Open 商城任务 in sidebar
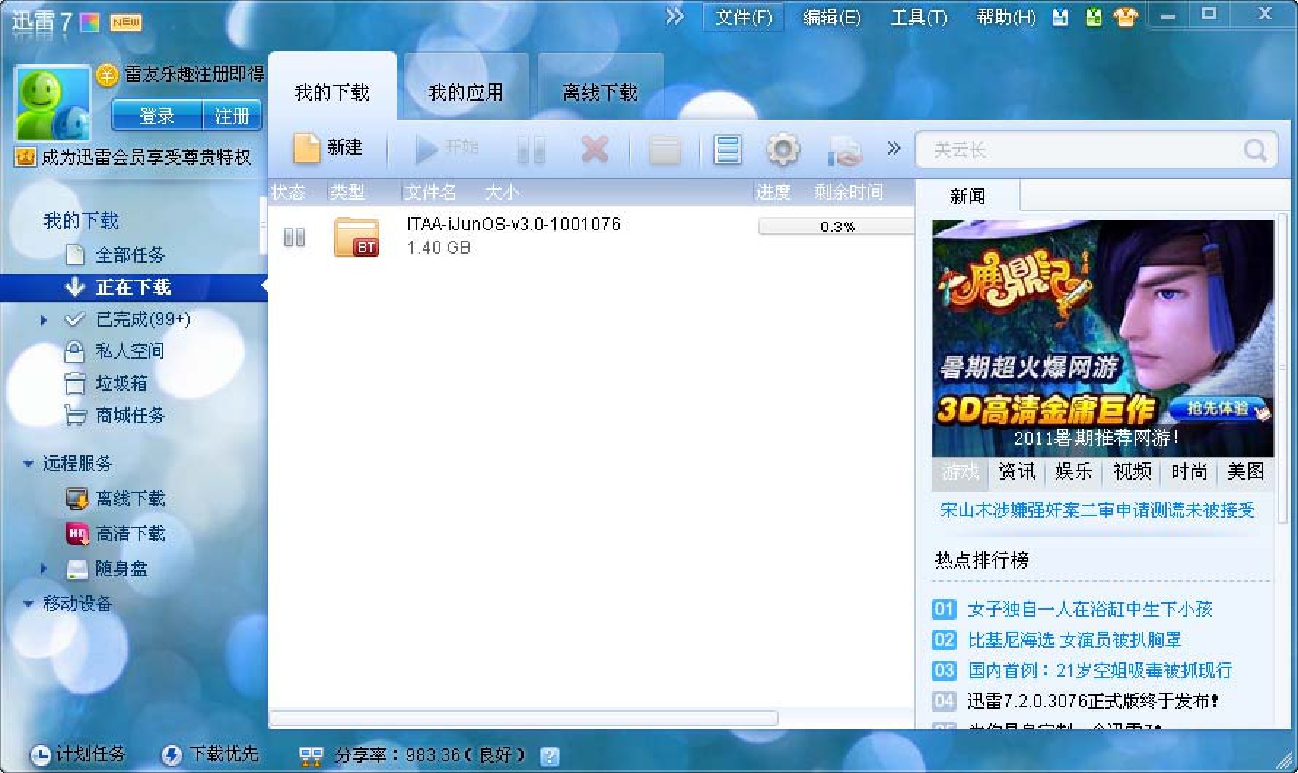Image resolution: width=1298 pixels, height=773 pixels. pyautogui.click(x=130, y=415)
